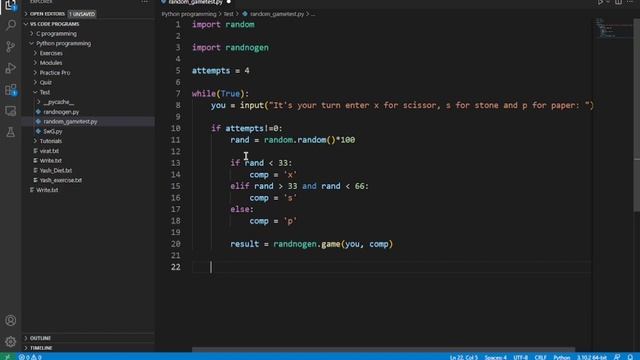Click the file icon beside Yash_Diet.txt

click(x=36, y=171)
